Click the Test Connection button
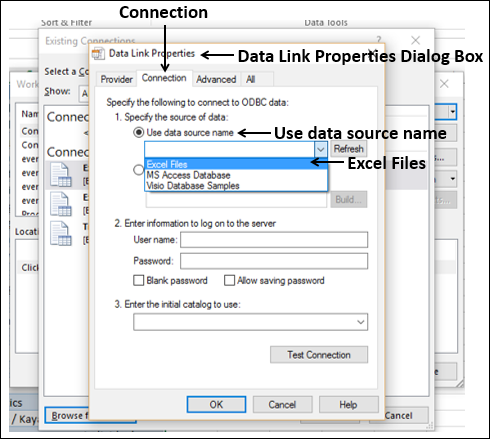Screen dimensions: 490x439 319,355
